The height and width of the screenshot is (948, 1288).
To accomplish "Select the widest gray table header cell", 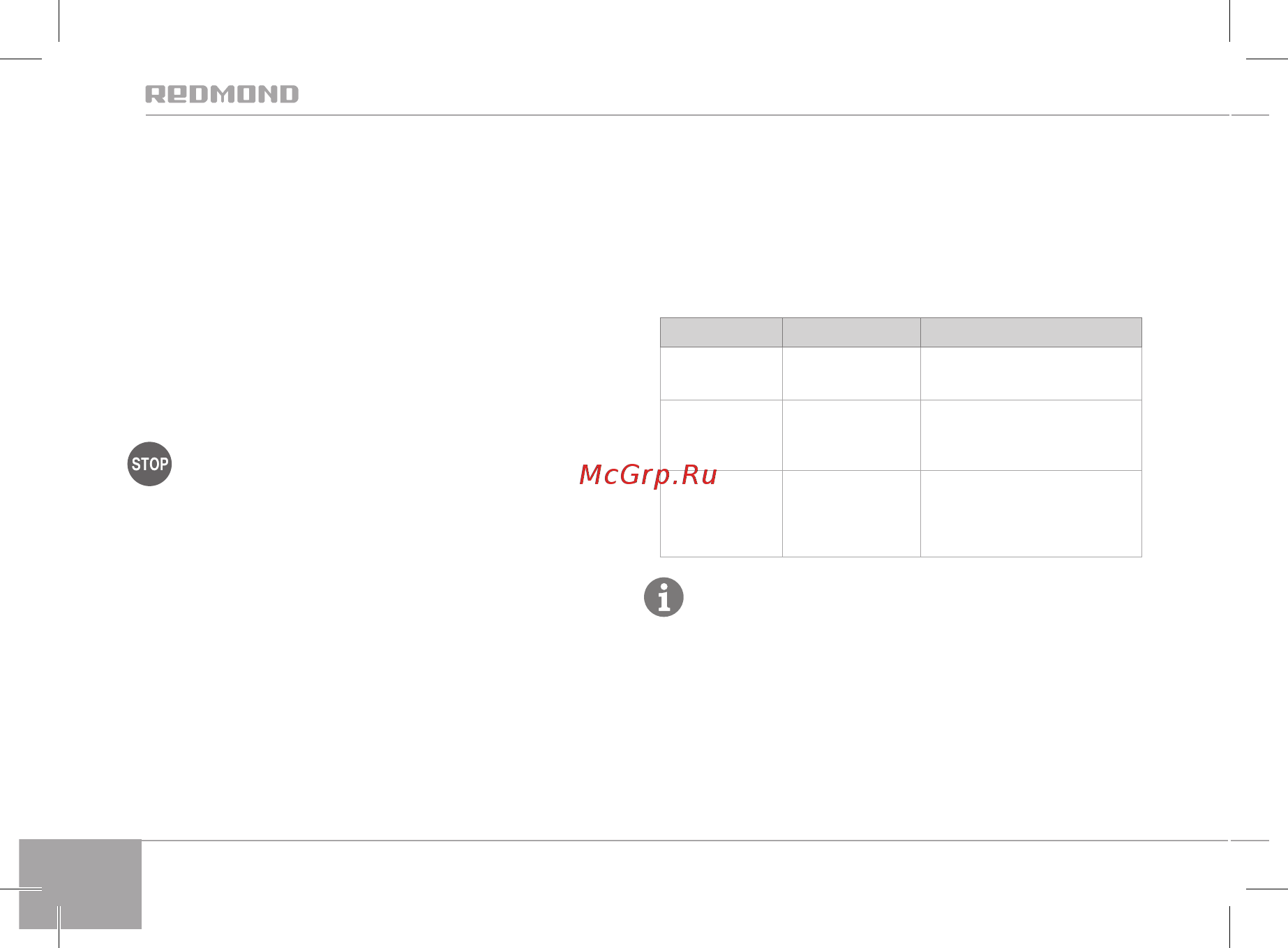I will click(1031, 332).
